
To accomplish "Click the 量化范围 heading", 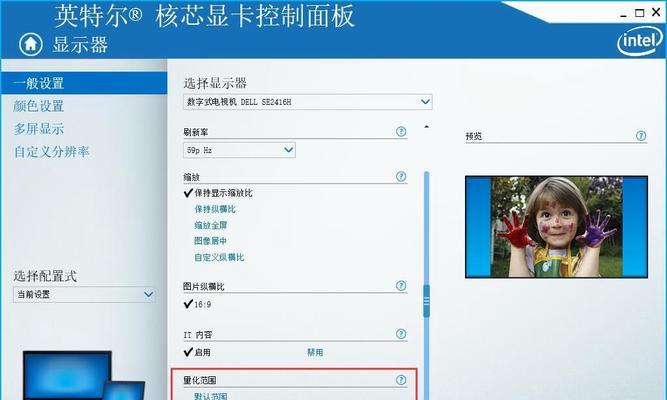I will click(200, 380).
